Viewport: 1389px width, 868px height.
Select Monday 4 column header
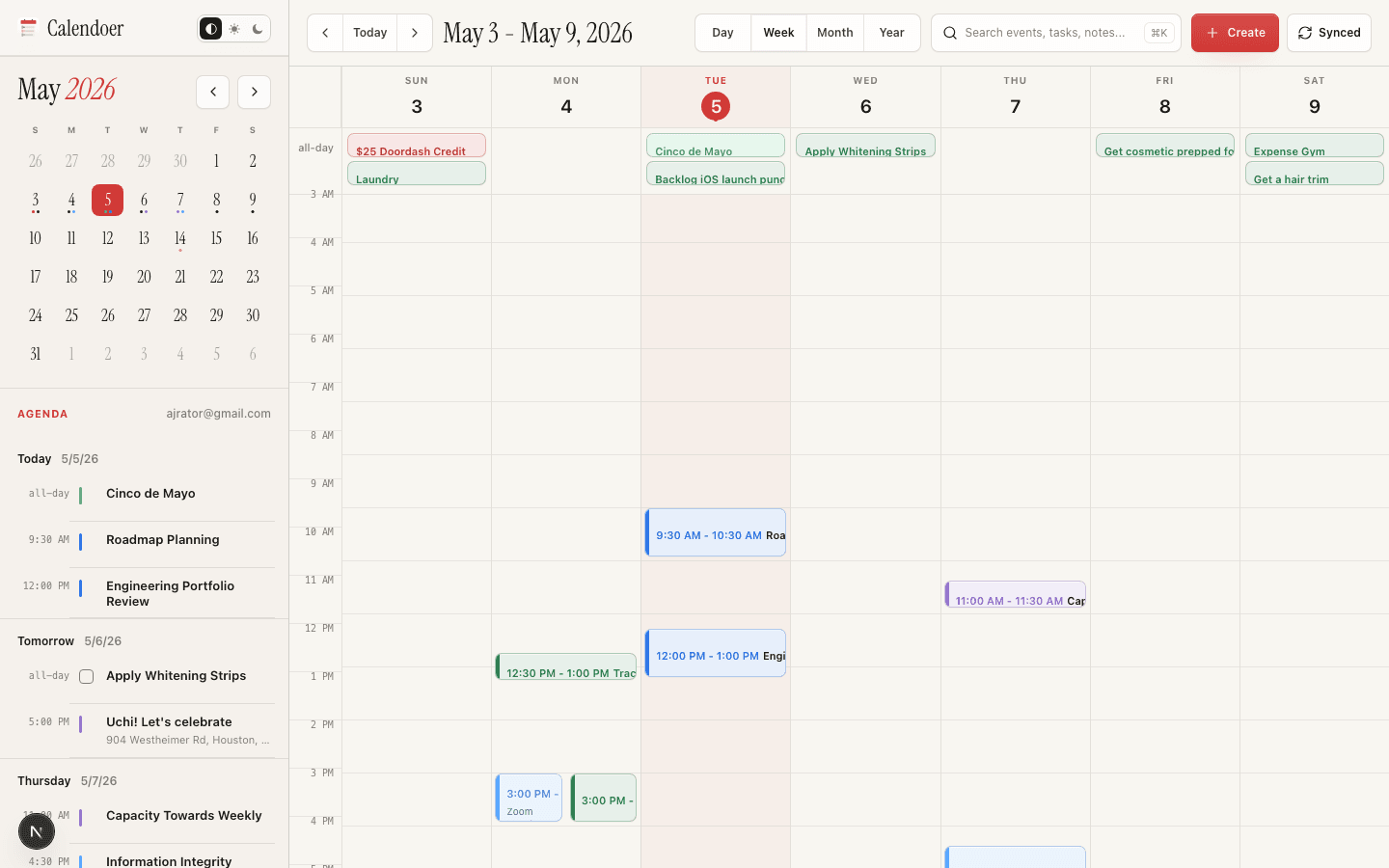(x=566, y=96)
